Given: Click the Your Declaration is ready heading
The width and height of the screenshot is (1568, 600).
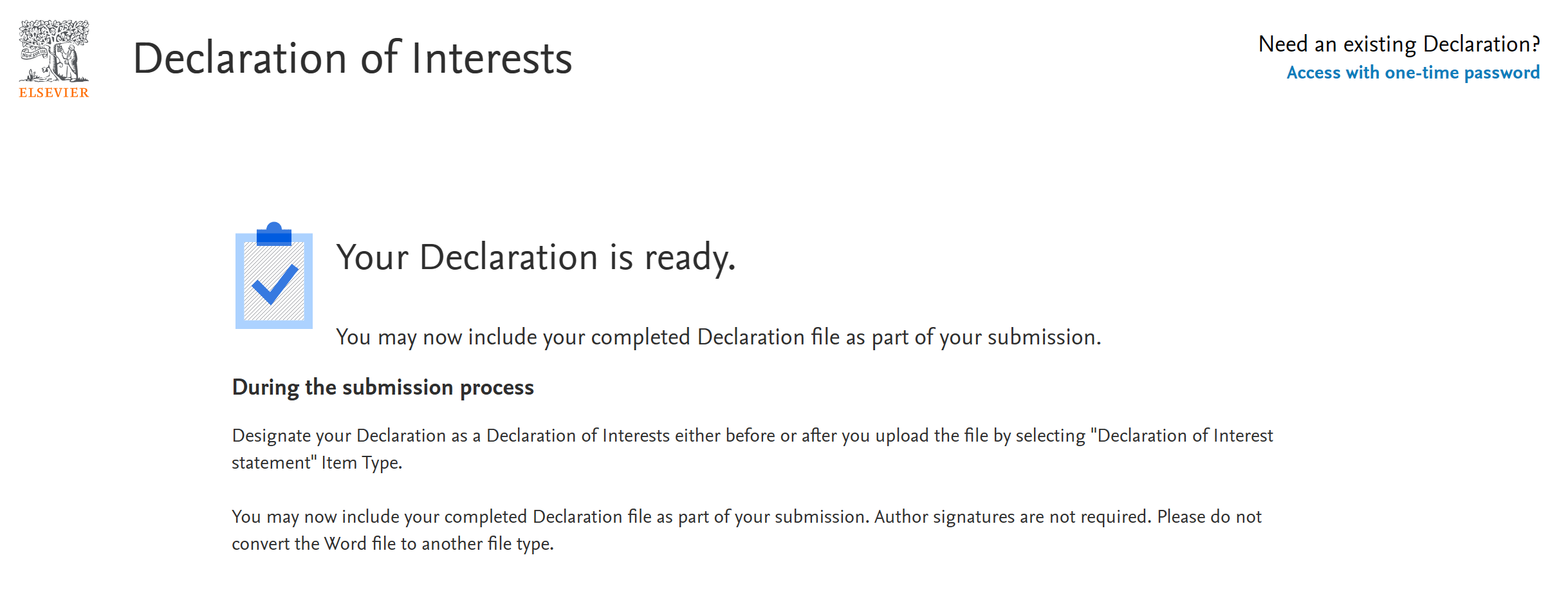Looking at the screenshot, I should tap(535, 258).
